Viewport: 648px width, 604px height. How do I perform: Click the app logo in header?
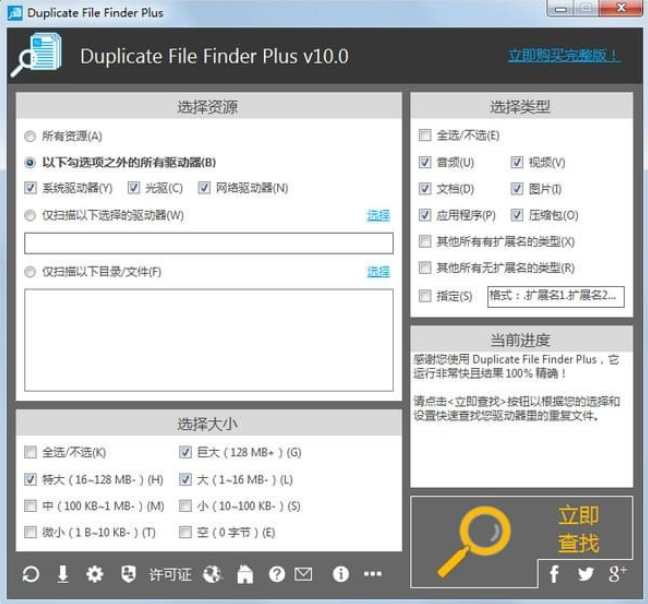click(x=37, y=55)
